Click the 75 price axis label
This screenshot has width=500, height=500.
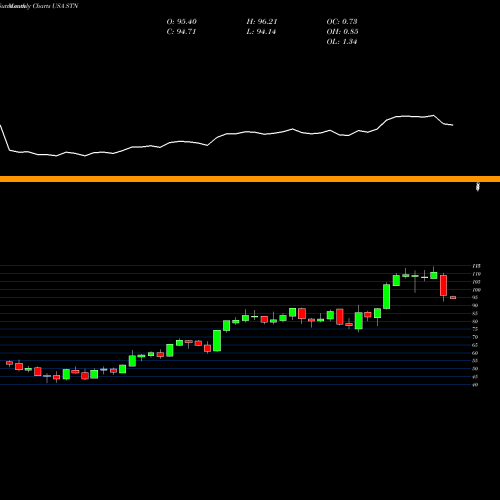(x=475, y=329)
